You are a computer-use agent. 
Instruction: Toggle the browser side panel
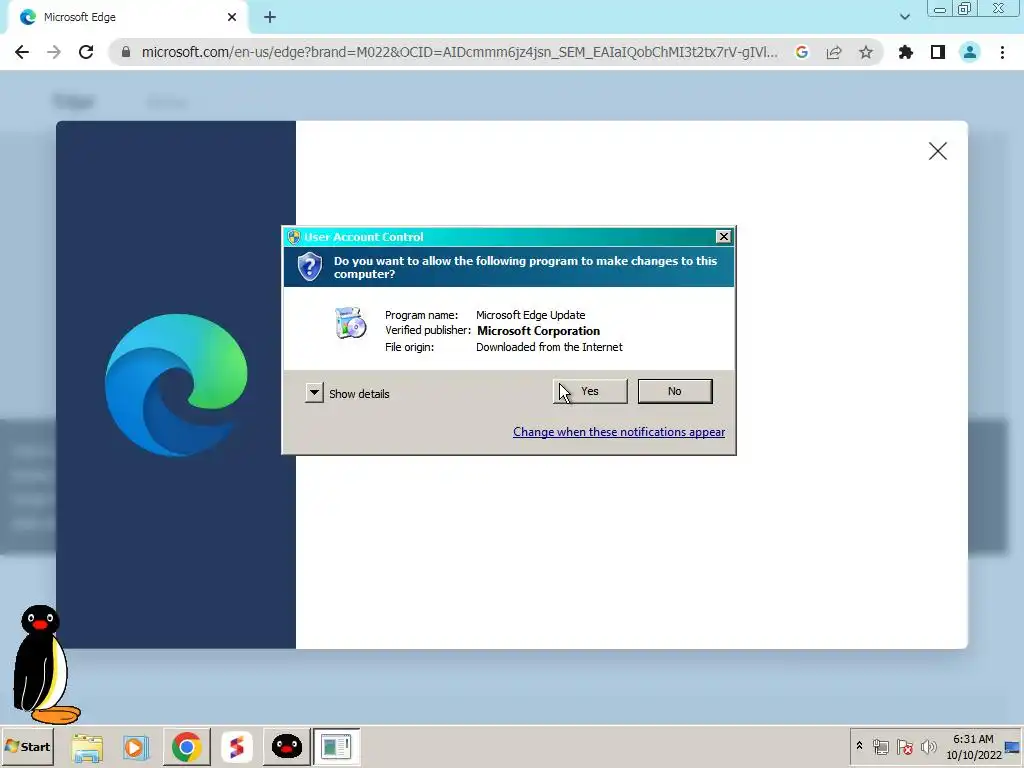pos(938,52)
